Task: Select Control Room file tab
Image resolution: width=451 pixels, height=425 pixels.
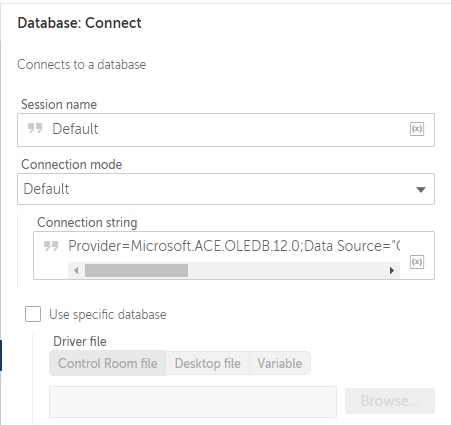Action: (108, 363)
